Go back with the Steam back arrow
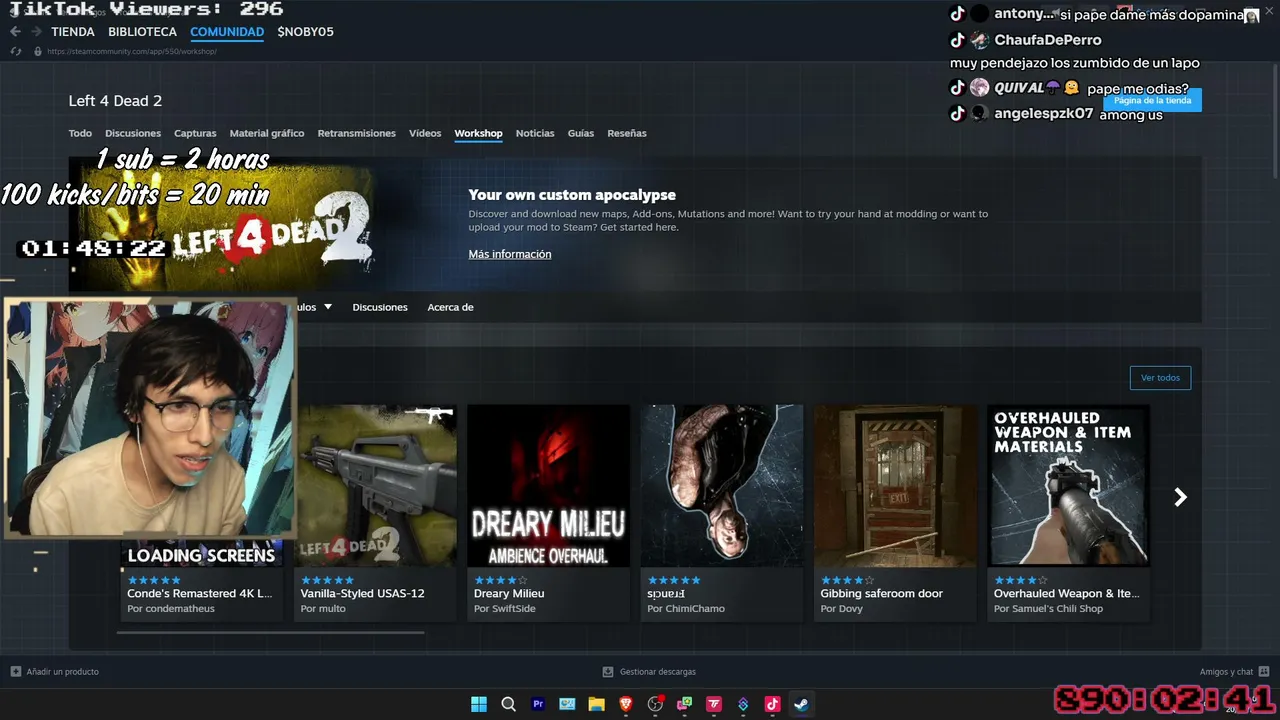This screenshot has width=1280, height=720. click(15, 32)
